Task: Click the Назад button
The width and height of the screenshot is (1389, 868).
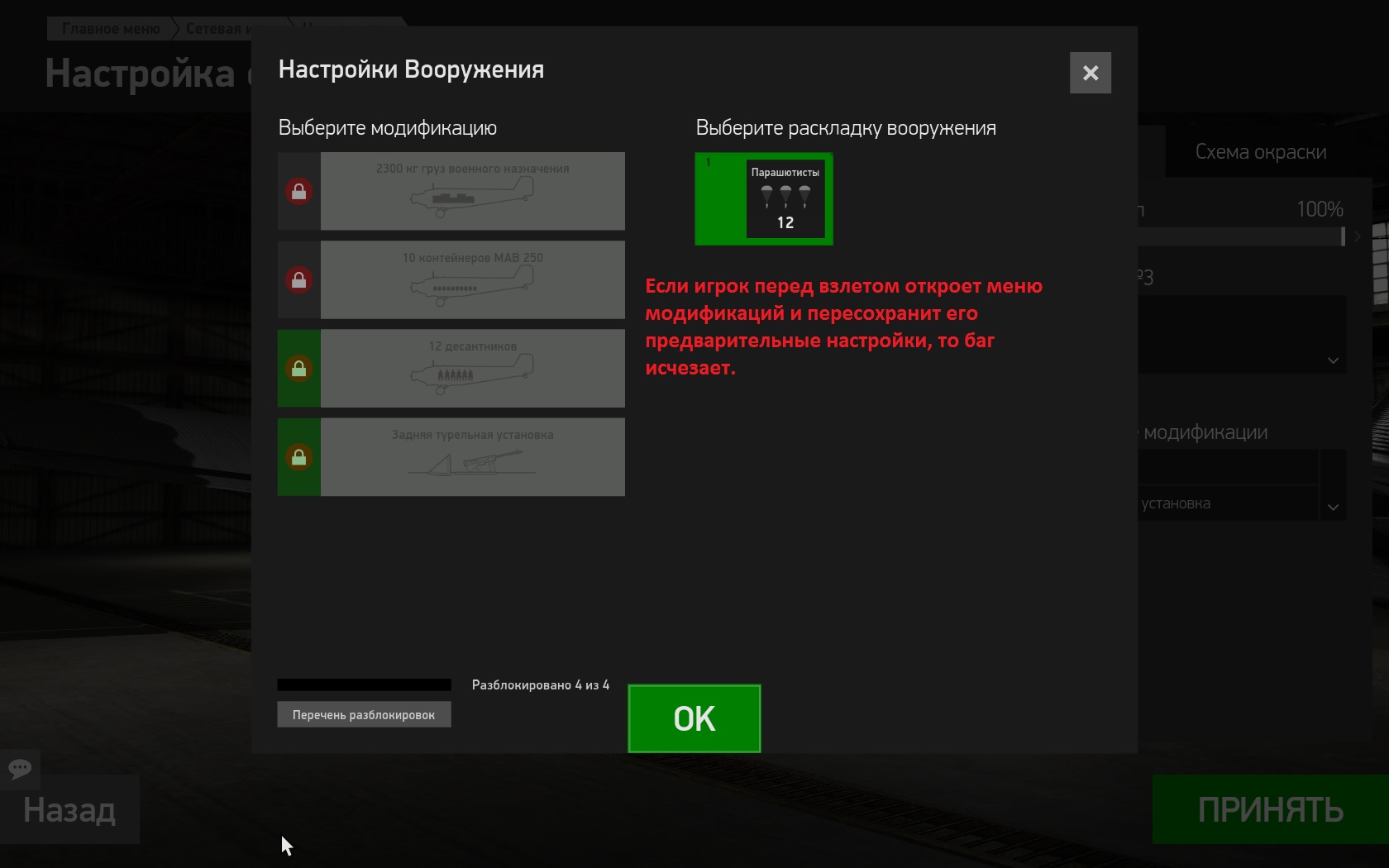Action: click(x=69, y=809)
